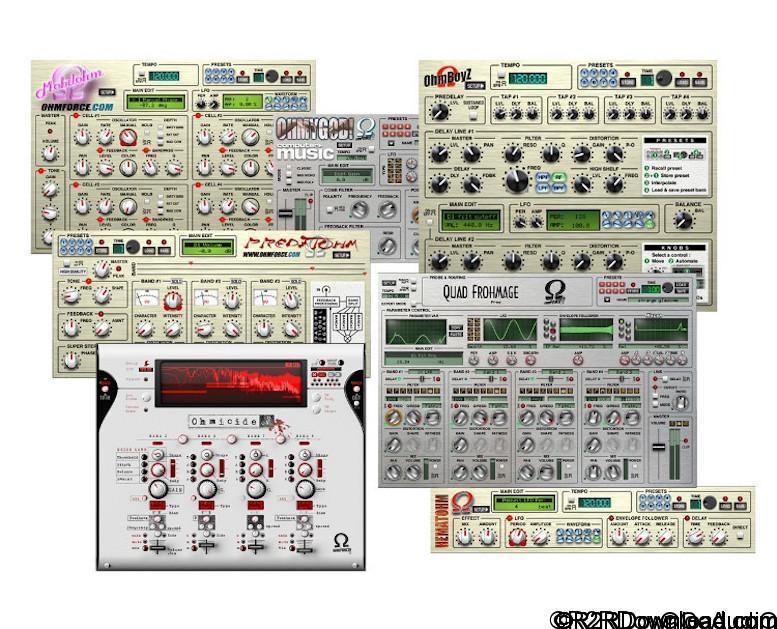Screen dimensions: 777x629
Task: Select the HPF filter type in OhmBoyz
Action: pos(543,177)
